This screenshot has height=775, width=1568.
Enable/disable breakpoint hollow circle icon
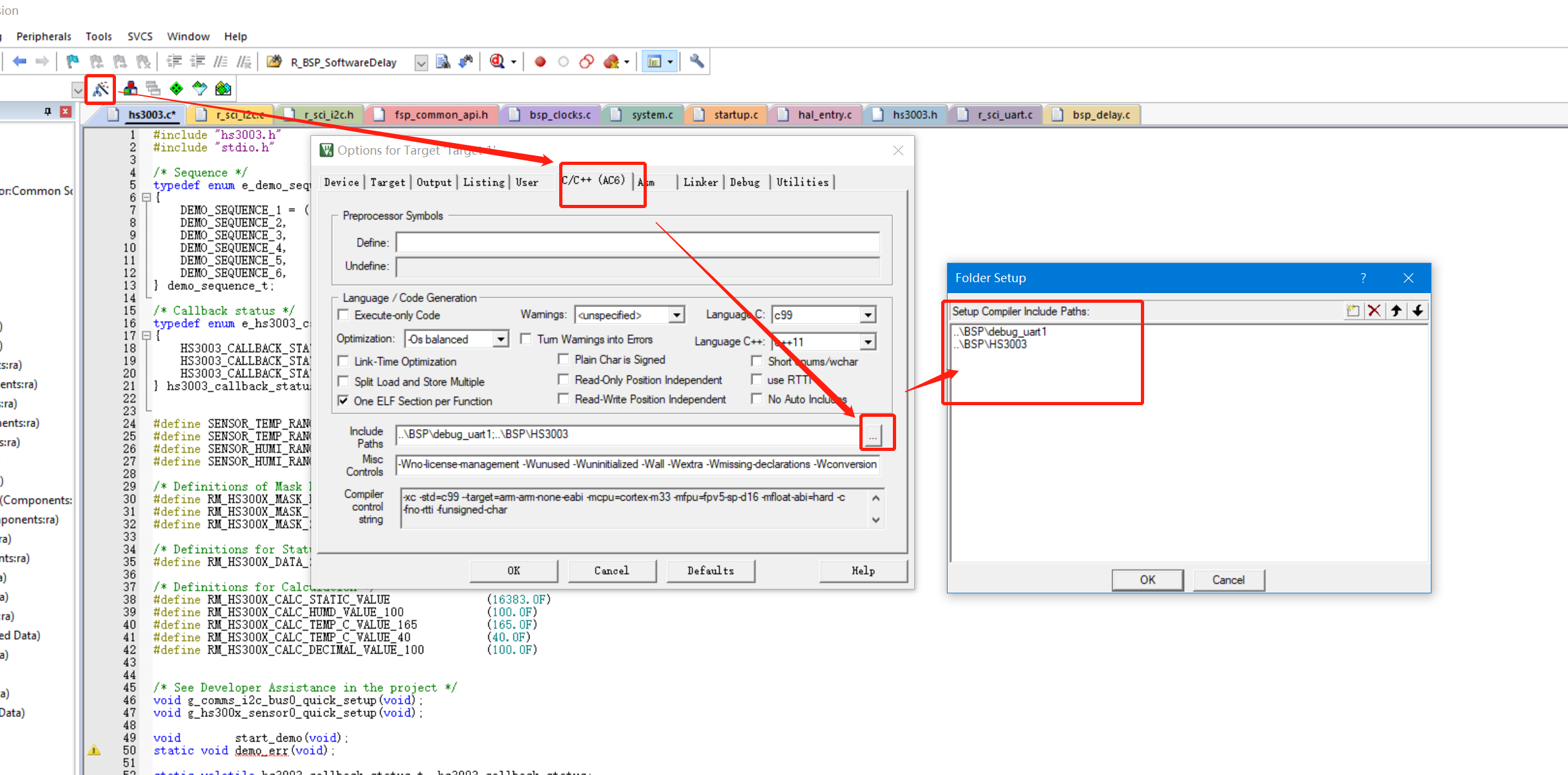point(563,62)
